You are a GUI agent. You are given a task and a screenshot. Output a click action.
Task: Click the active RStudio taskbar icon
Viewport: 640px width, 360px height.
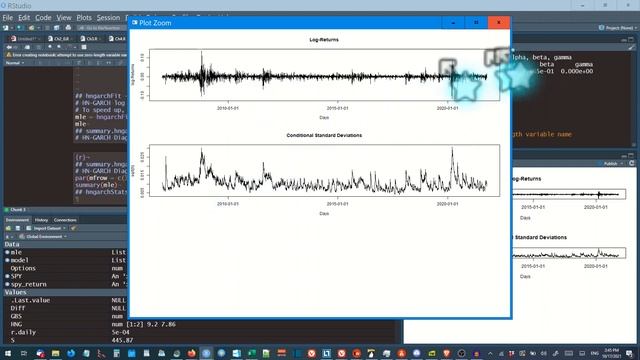click(207, 353)
